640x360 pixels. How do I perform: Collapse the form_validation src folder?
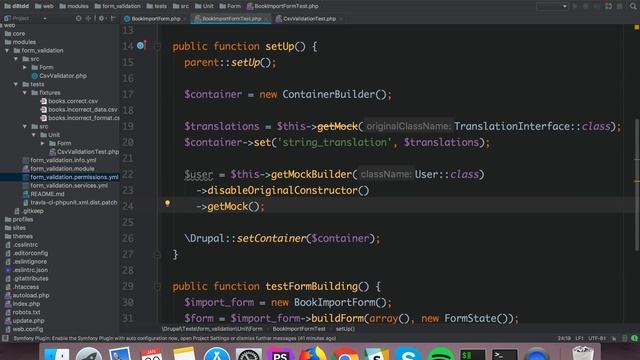(x=16, y=59)
